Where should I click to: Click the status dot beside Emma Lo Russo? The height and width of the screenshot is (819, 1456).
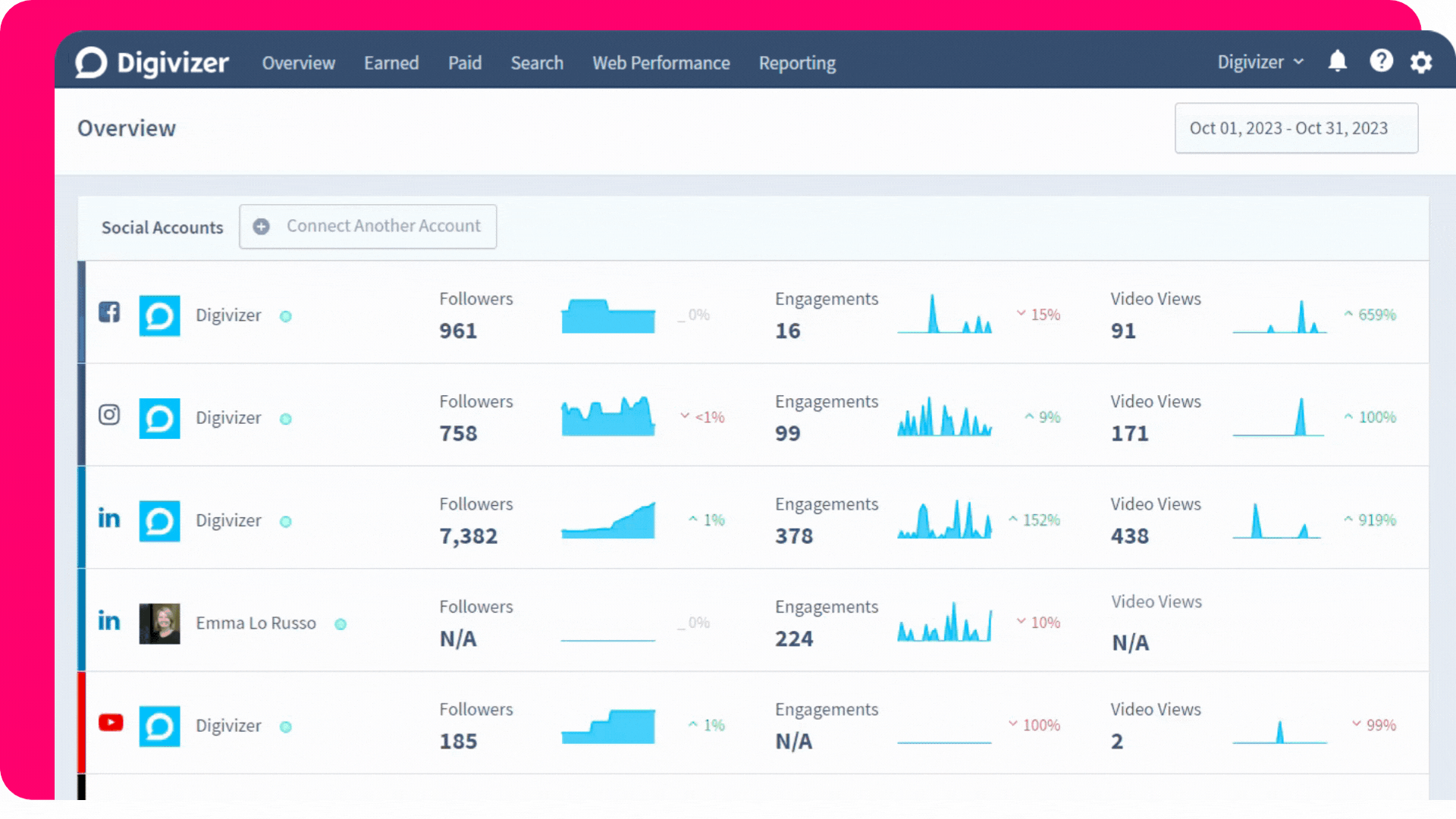pyautogui.click(x=340, y=624)
